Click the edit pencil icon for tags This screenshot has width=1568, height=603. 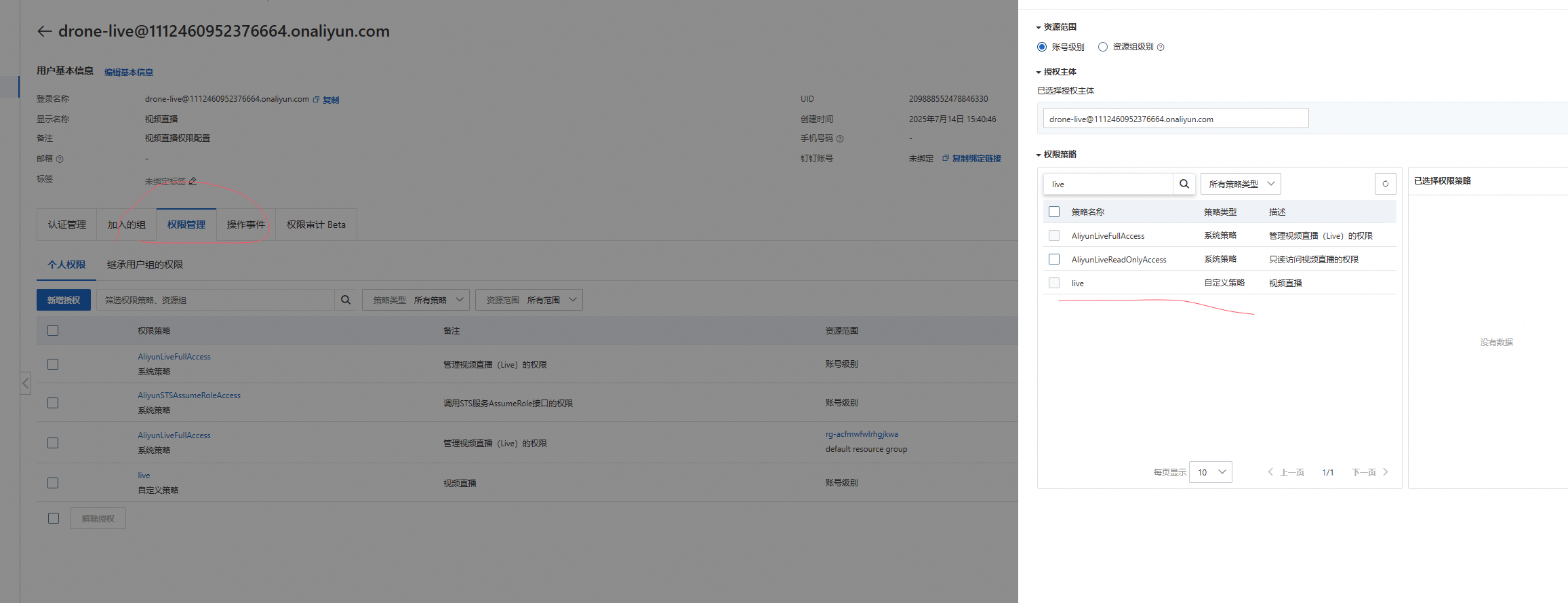[x=193, y=181]
